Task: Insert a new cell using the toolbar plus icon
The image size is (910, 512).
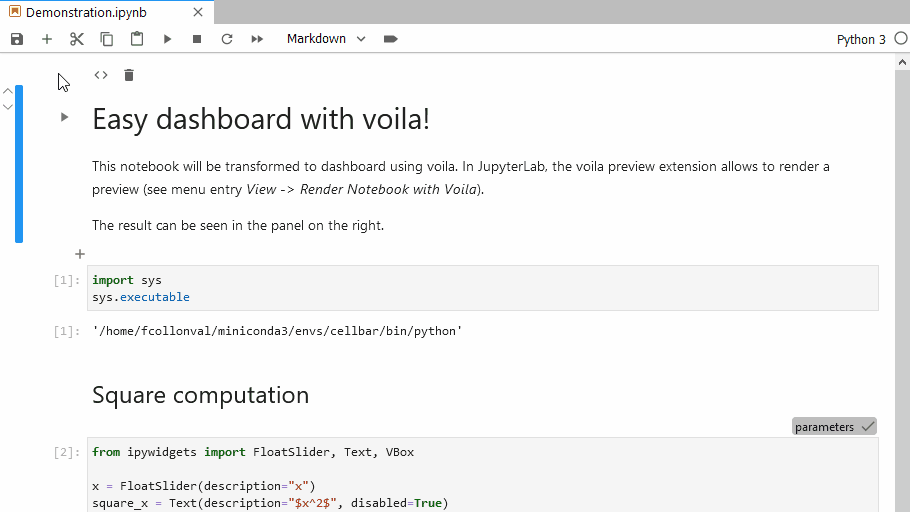Action: (47, 39)
